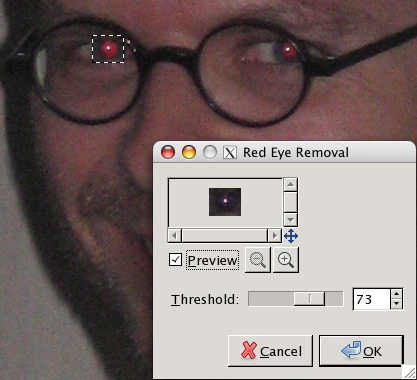The image size is (417, 380).
Task: Click the selected red eye in the photo
Action: coord(109,49)
